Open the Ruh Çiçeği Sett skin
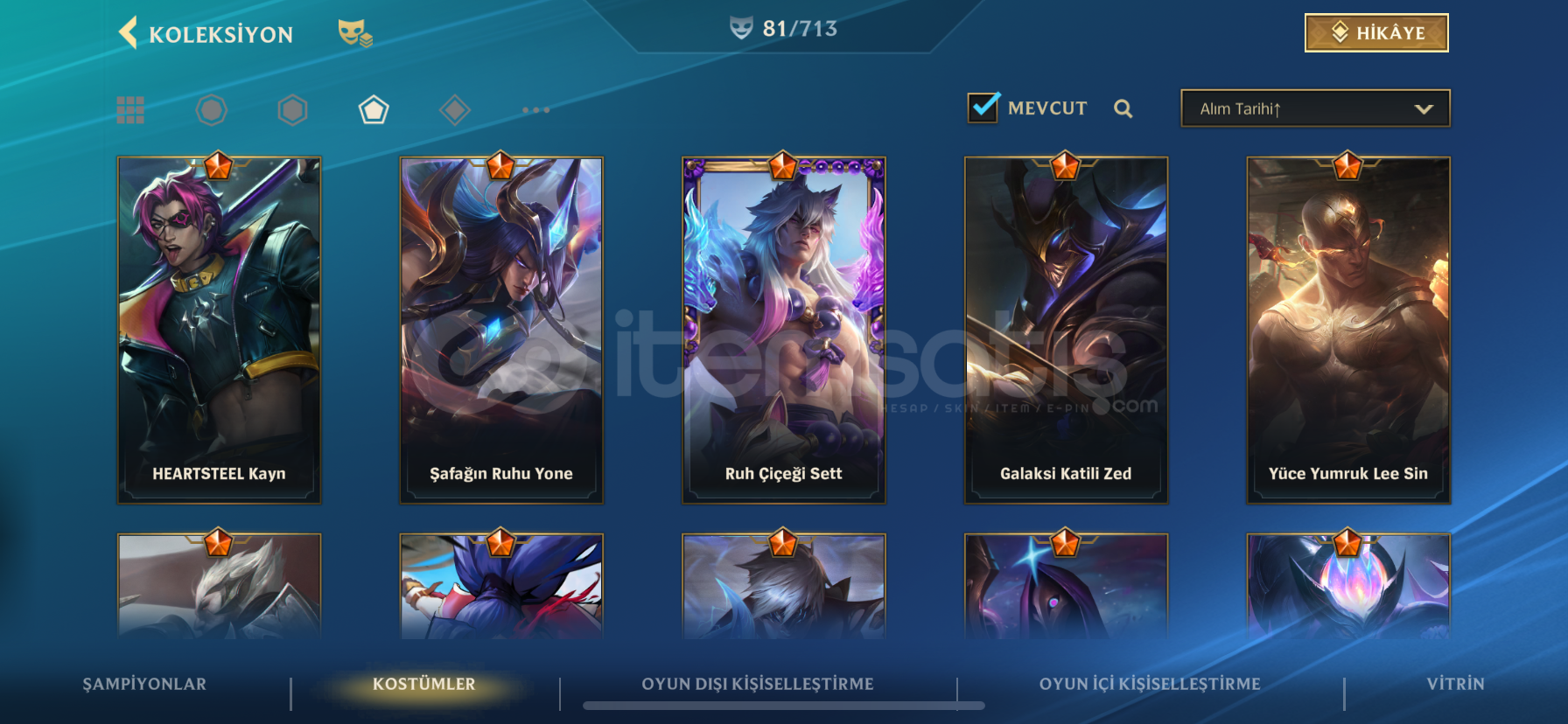Screen dimensions: 1568x724 (x=784, y=330)
